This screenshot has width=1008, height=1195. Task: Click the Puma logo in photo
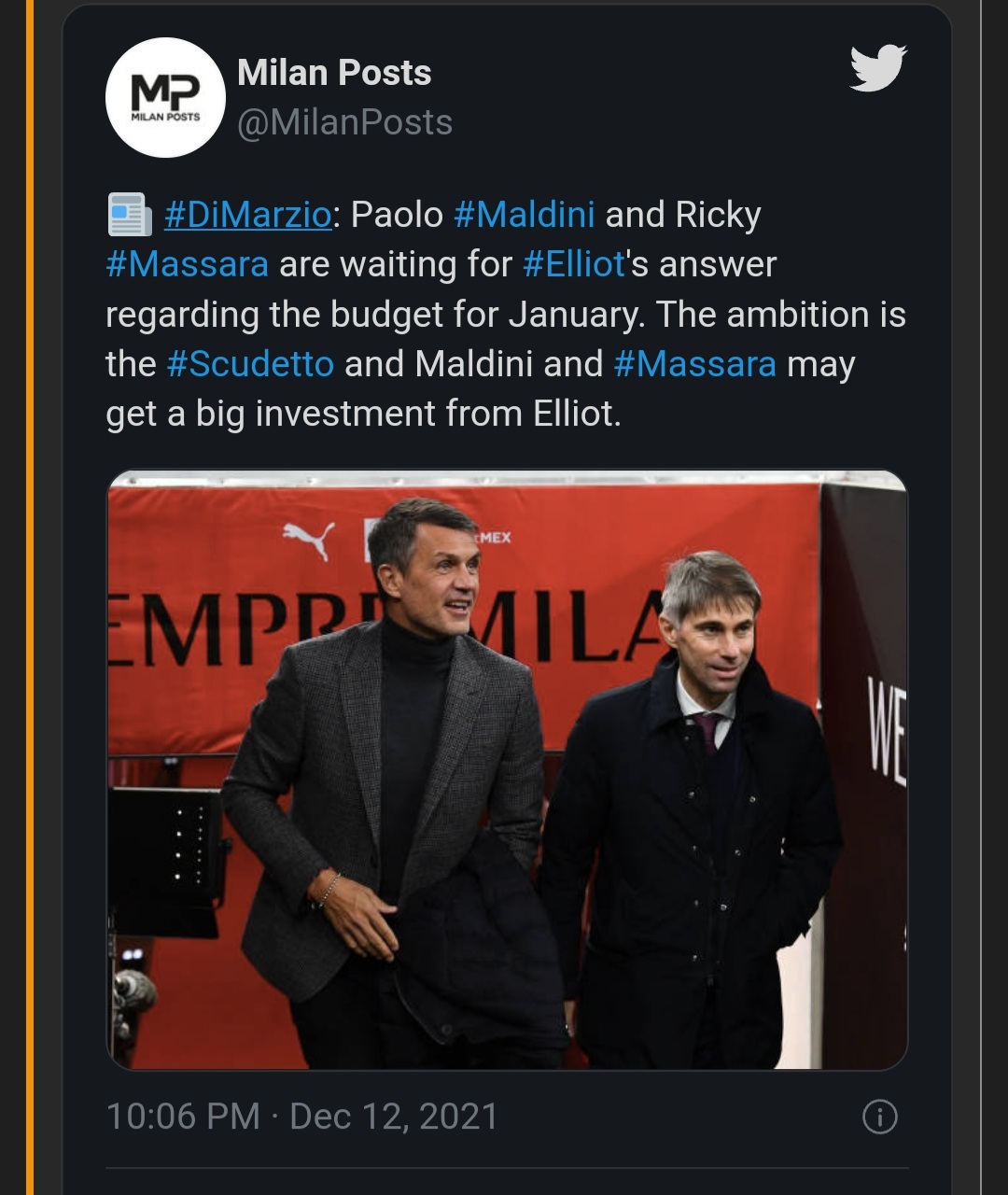(309, 541)
